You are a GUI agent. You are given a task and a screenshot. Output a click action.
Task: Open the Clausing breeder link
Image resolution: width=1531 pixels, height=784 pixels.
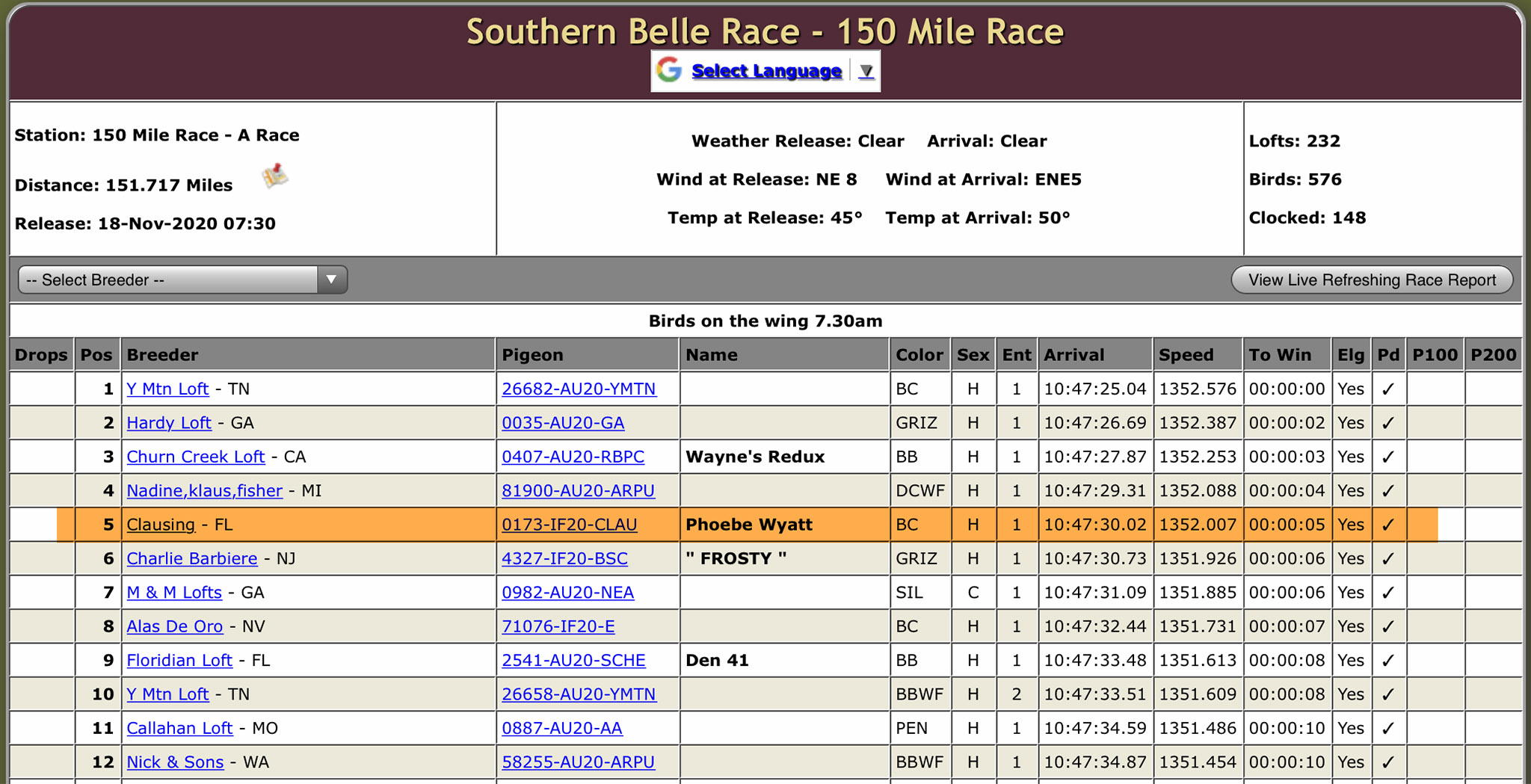pos(161,525)
